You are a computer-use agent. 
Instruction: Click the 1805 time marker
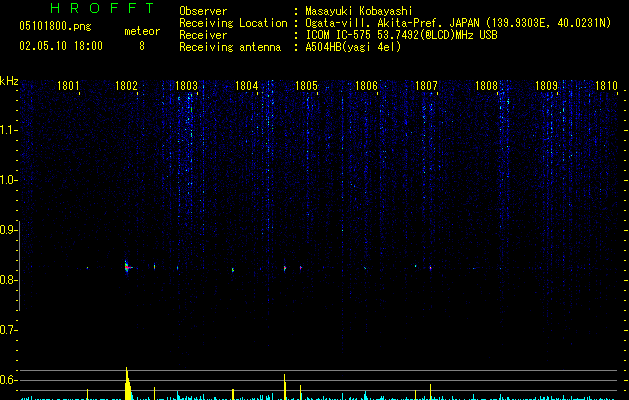click(306, 86)
